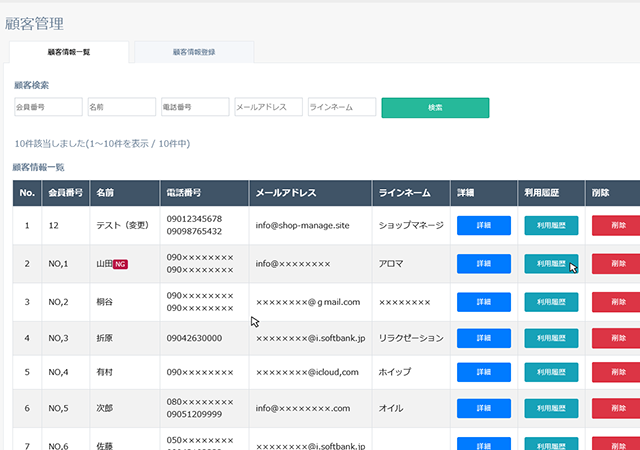The height and width of the screenshot is (450, 640).
Task: View 利用履歴 for 有村 row
Action: point(551,372)
